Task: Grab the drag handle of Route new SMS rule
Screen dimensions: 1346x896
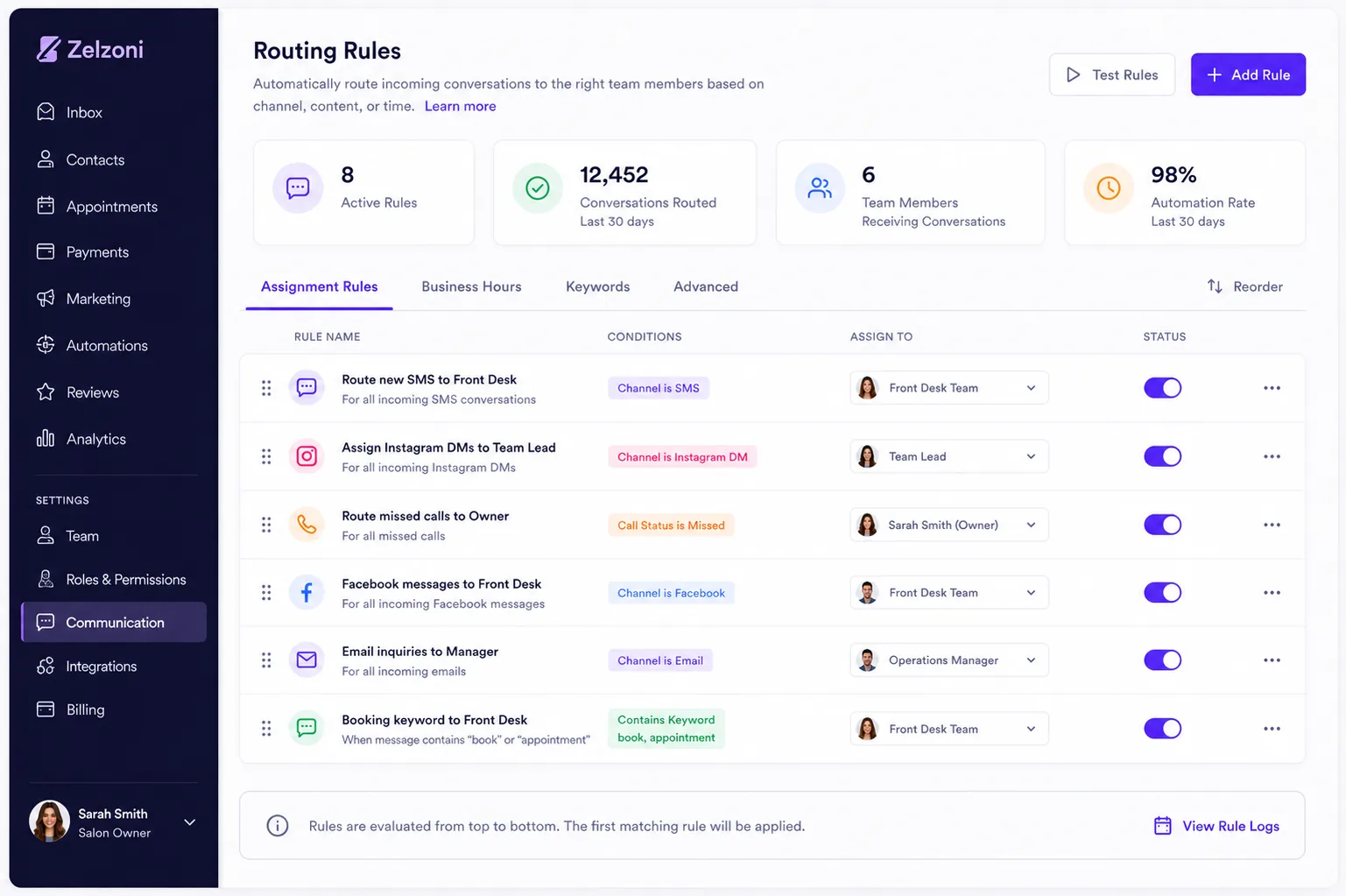Action: 266,388
